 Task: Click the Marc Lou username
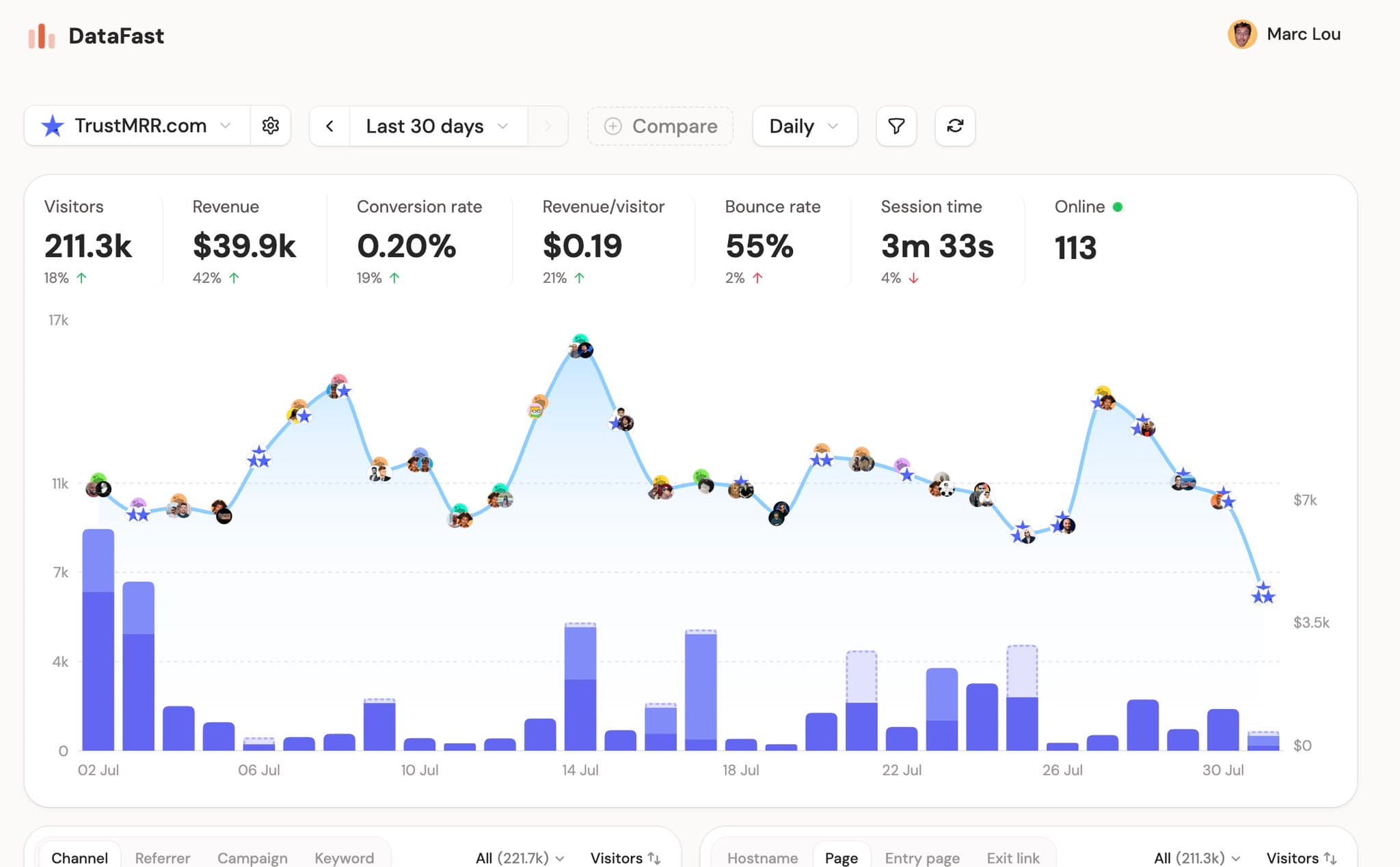click(x=1304, y=34)
